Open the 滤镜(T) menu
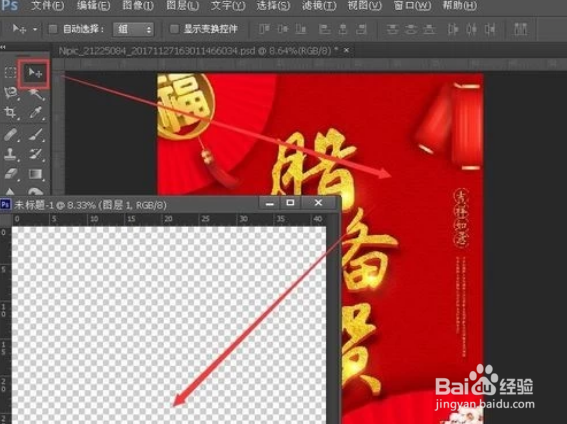The height and width of the screenshot is (424, 567). coord(319,6)
